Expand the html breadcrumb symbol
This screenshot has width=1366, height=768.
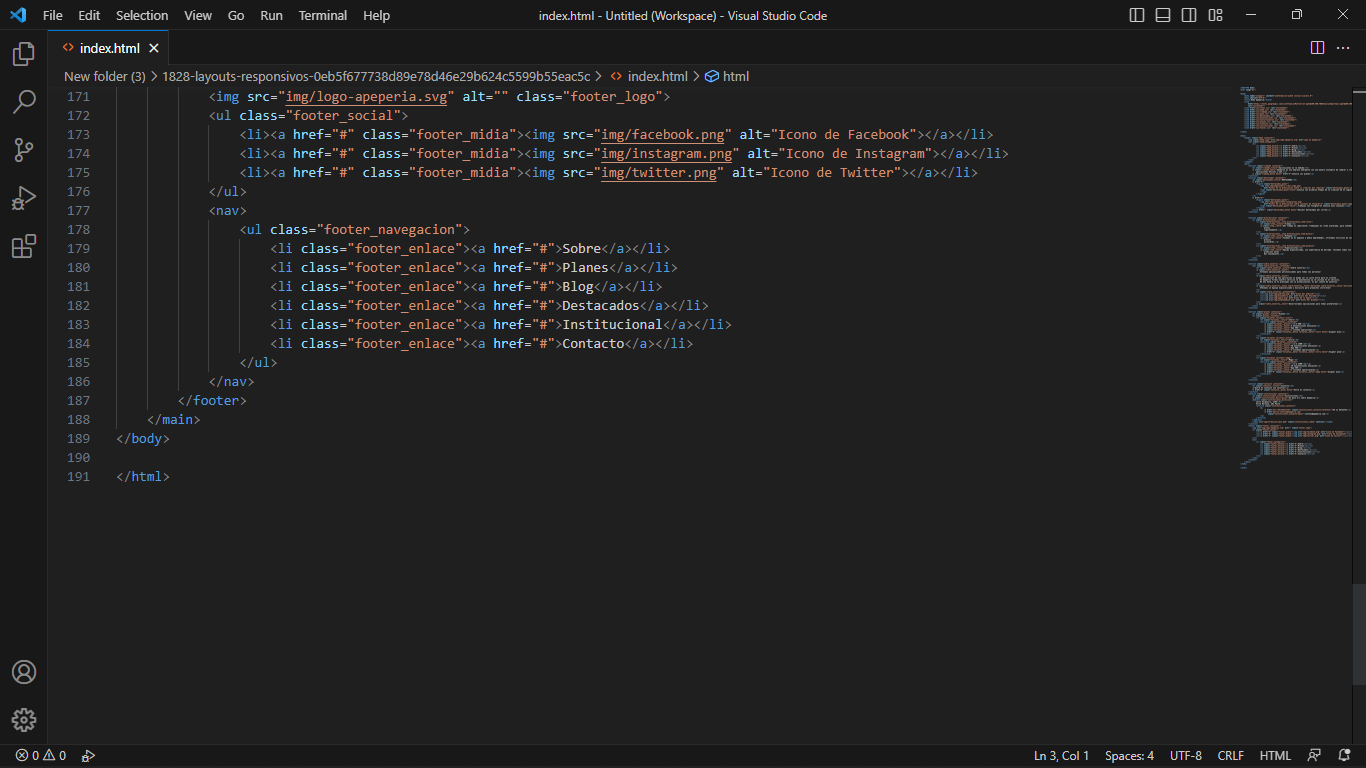[x=735, y=76]
